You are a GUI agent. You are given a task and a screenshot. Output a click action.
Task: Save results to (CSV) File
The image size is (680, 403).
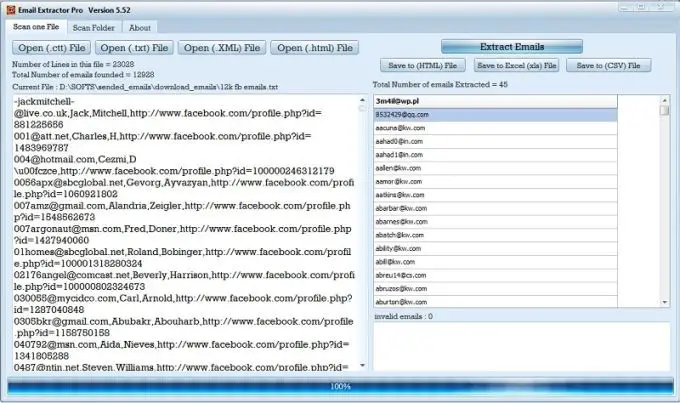pos(608,66)
